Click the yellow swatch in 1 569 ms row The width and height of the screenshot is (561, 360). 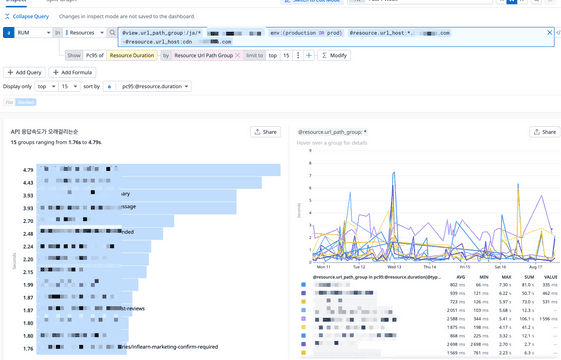click(303, 352)
